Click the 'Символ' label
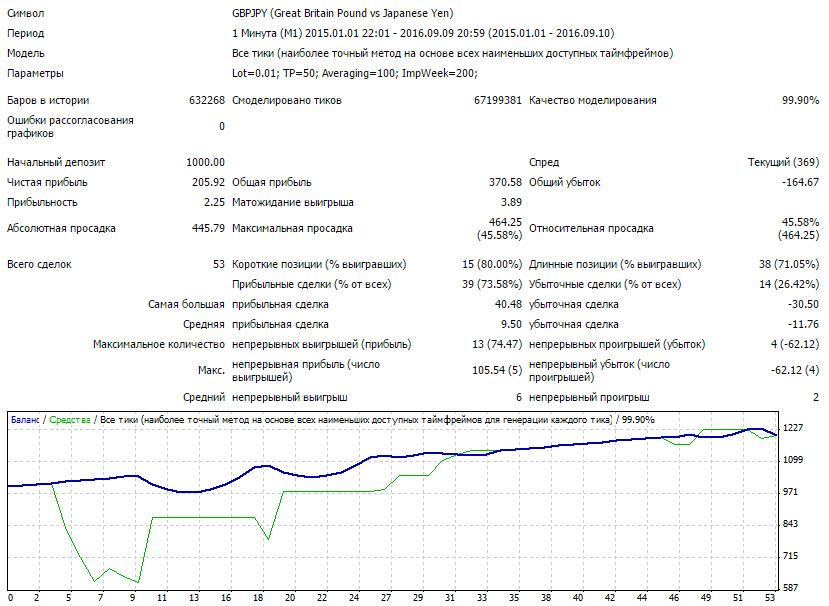829x606 pixels. [x=25, y=13]
